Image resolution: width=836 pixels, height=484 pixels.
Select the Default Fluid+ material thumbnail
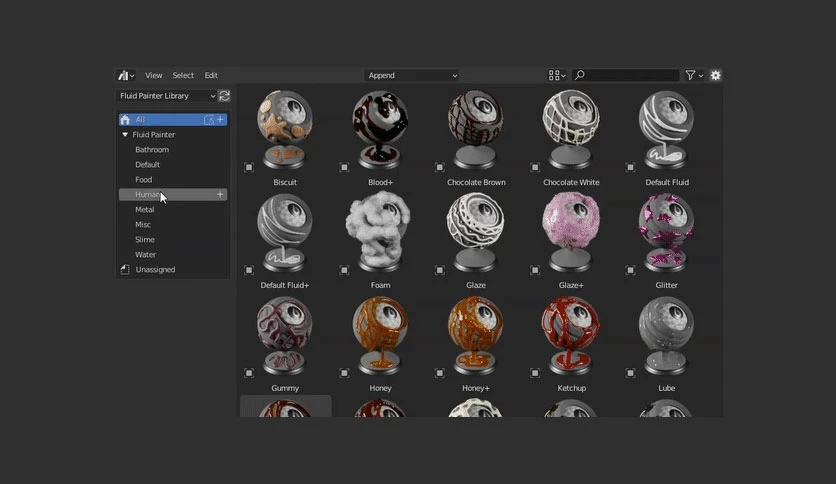click(x=285, y=233)
